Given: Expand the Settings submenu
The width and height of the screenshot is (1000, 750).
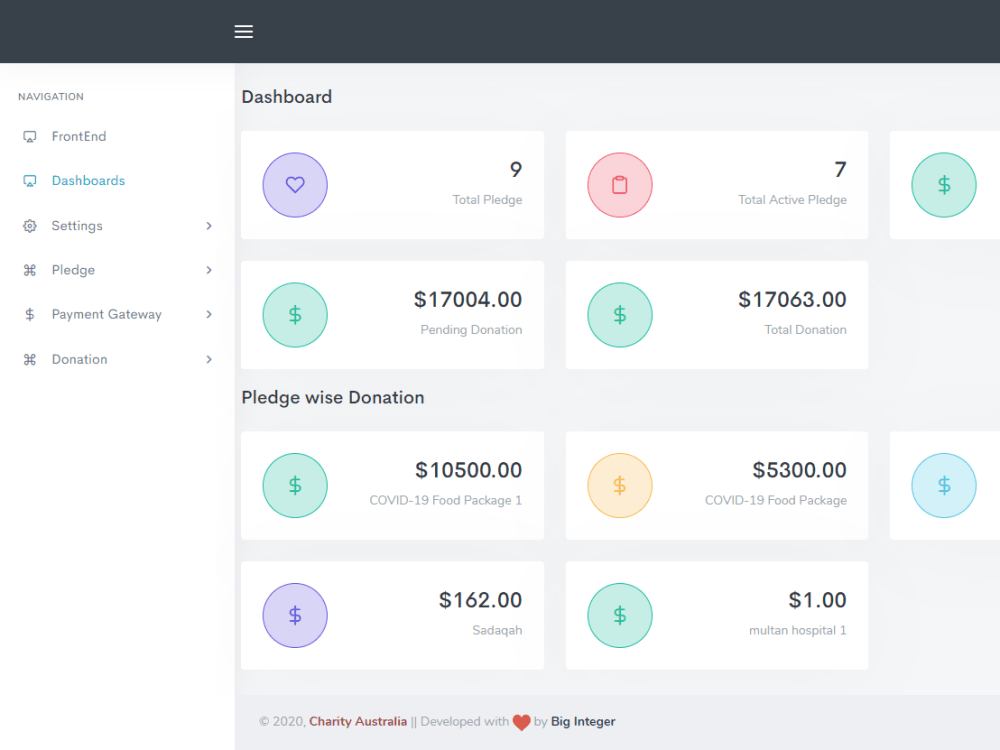Looking at the screenshot, I should (209, 225).
